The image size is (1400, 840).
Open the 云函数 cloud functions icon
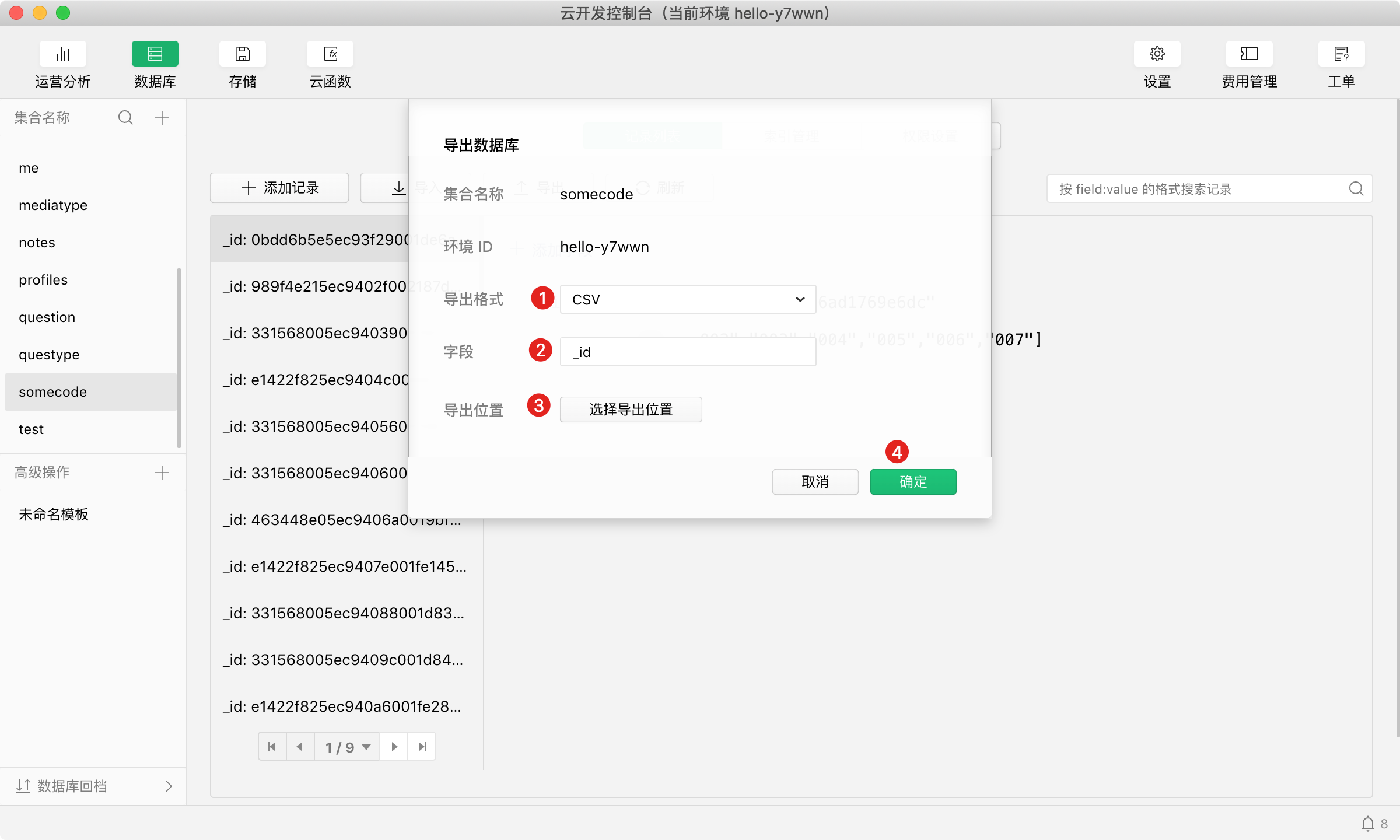click(x=330, y=54)
